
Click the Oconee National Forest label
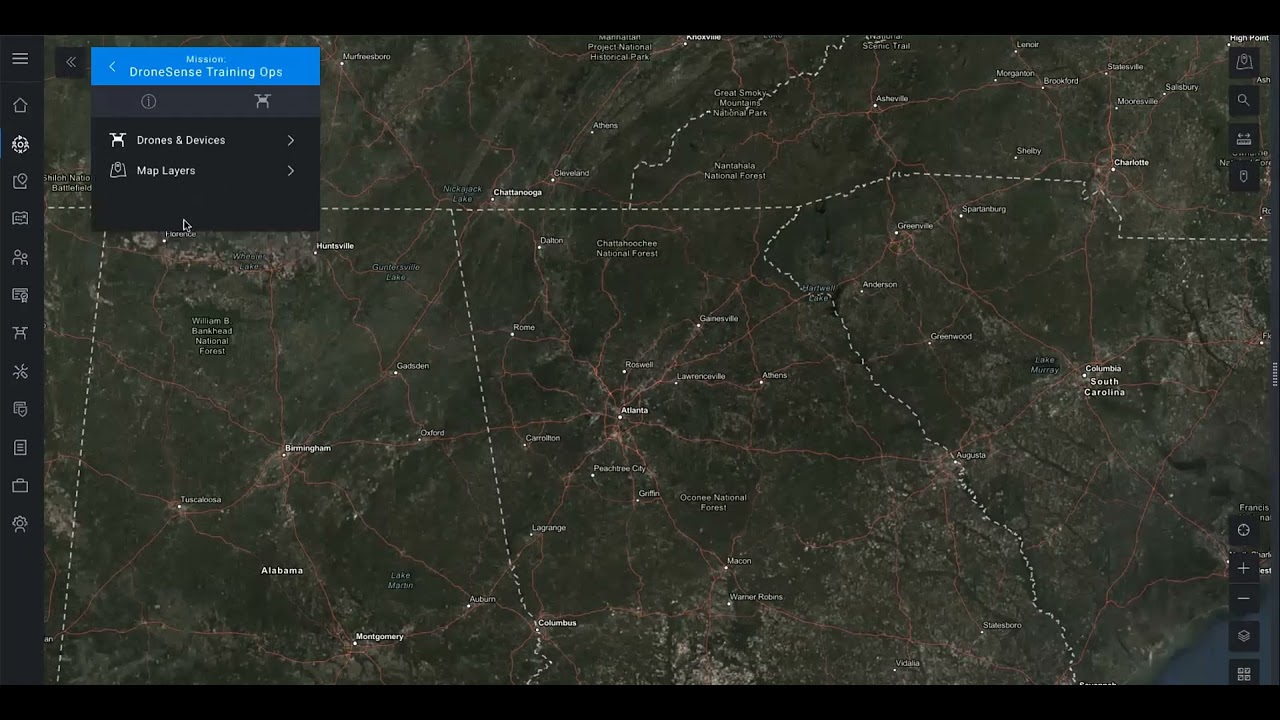(x=714, y=502)
